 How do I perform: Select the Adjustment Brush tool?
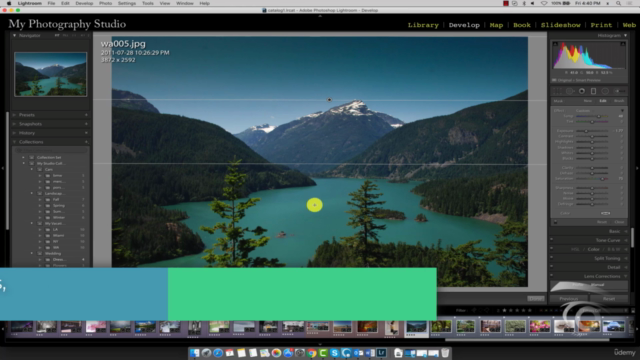(x=619, y=91)
